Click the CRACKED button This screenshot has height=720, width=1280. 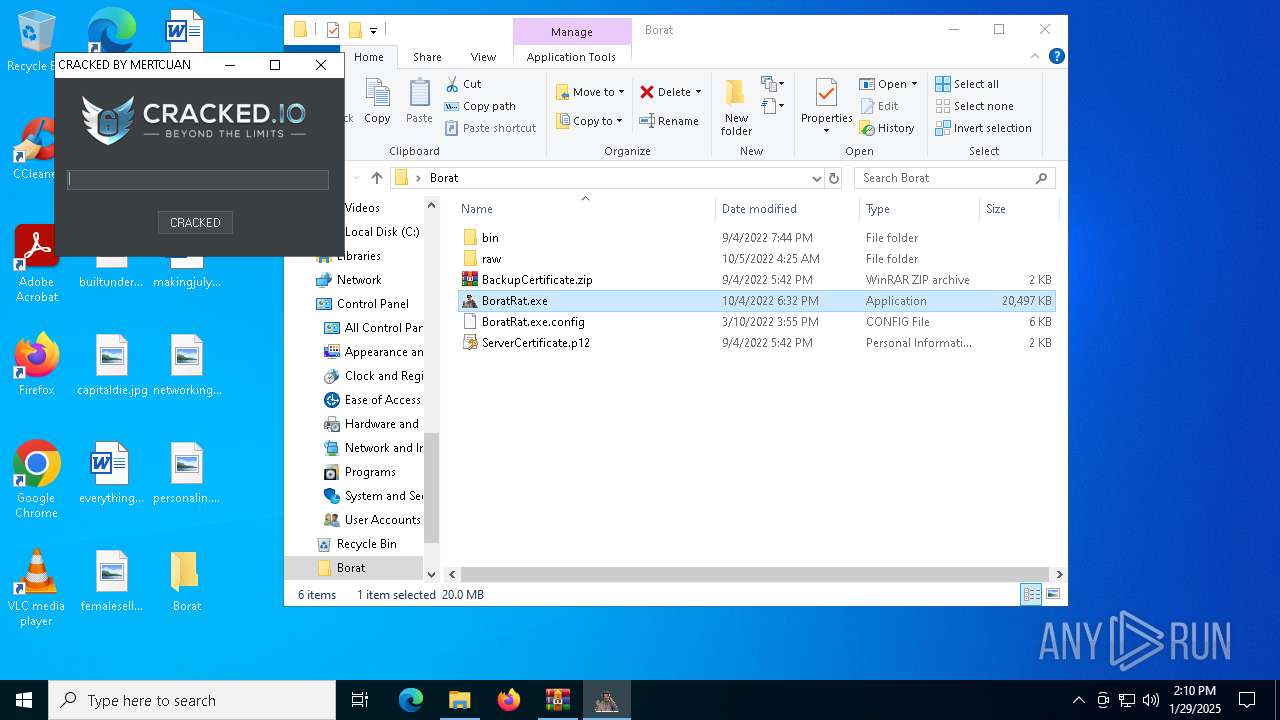[195, 223]
